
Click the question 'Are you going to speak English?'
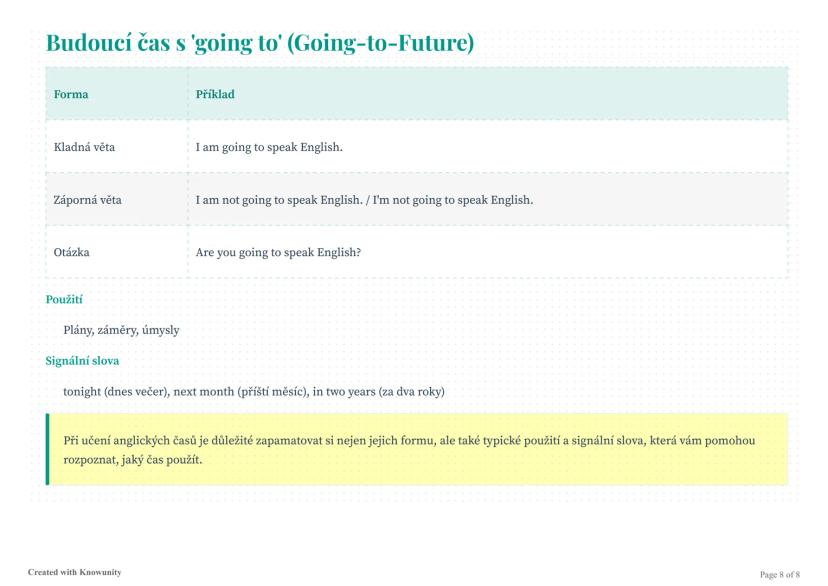click(278, 252)
